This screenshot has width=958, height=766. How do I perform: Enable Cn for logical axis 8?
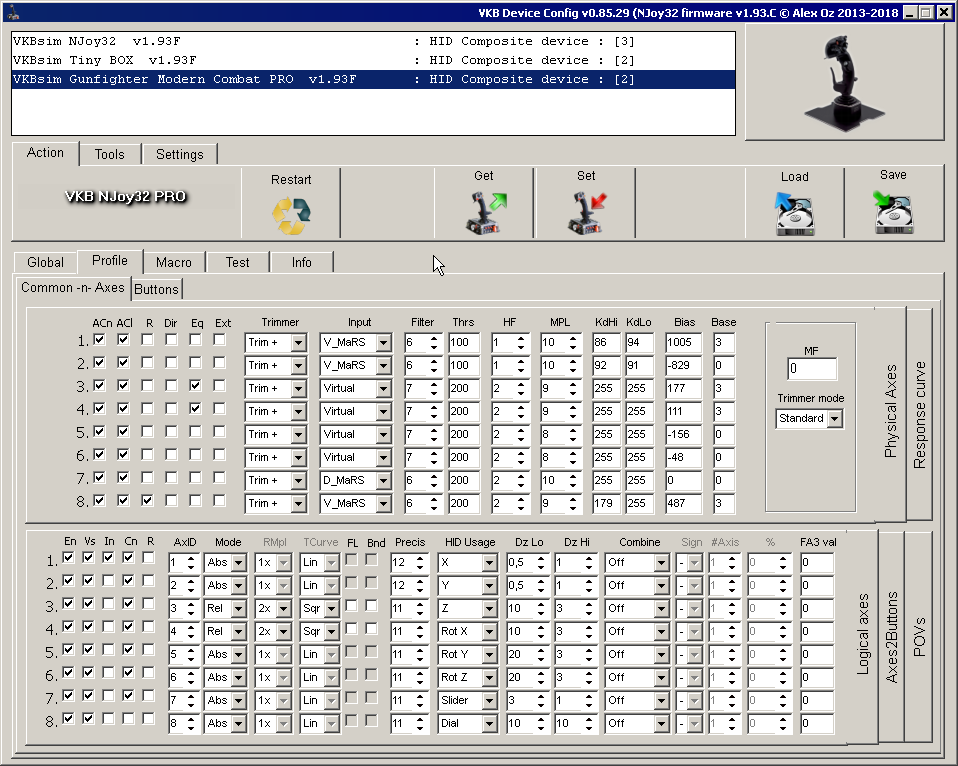click(x=128, y=719)
